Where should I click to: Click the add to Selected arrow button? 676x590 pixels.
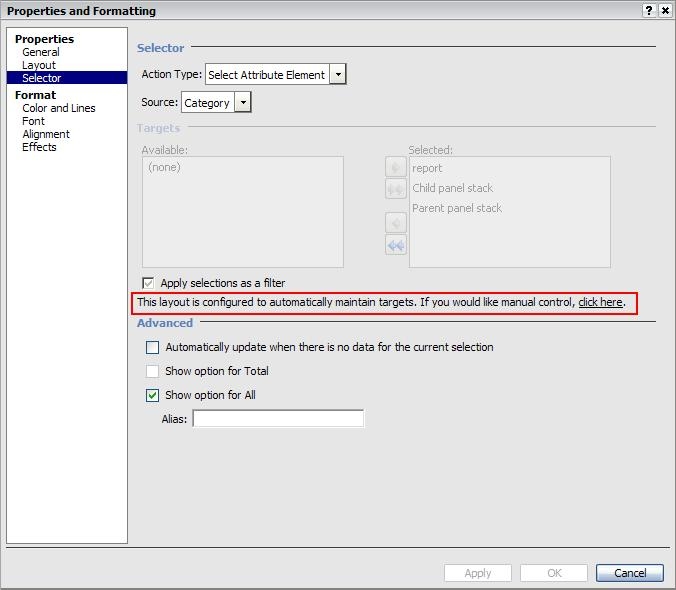click(396, 168)
